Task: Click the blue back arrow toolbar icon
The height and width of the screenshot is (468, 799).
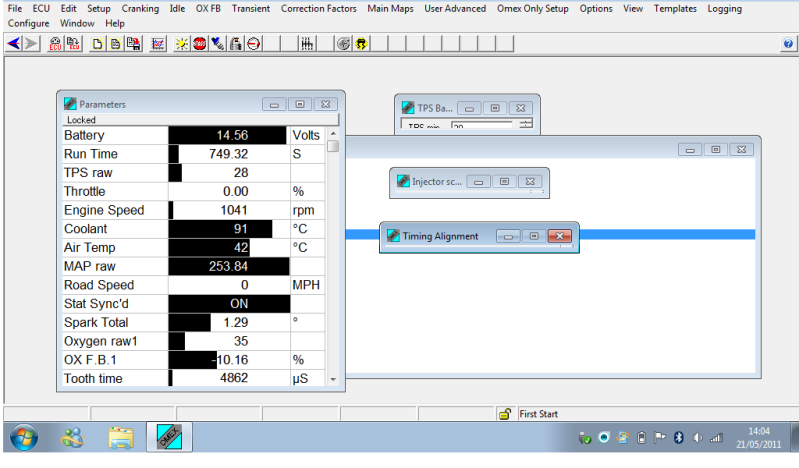Action: click(14, 44)
